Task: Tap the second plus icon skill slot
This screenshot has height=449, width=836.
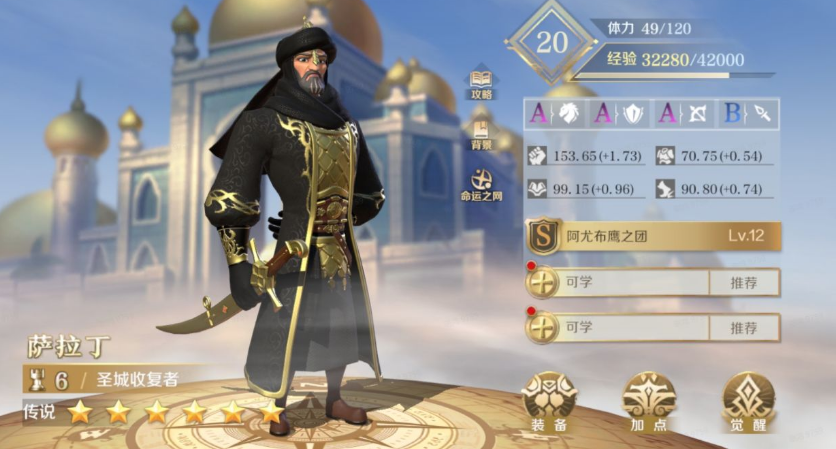Action: coord(542,327)
